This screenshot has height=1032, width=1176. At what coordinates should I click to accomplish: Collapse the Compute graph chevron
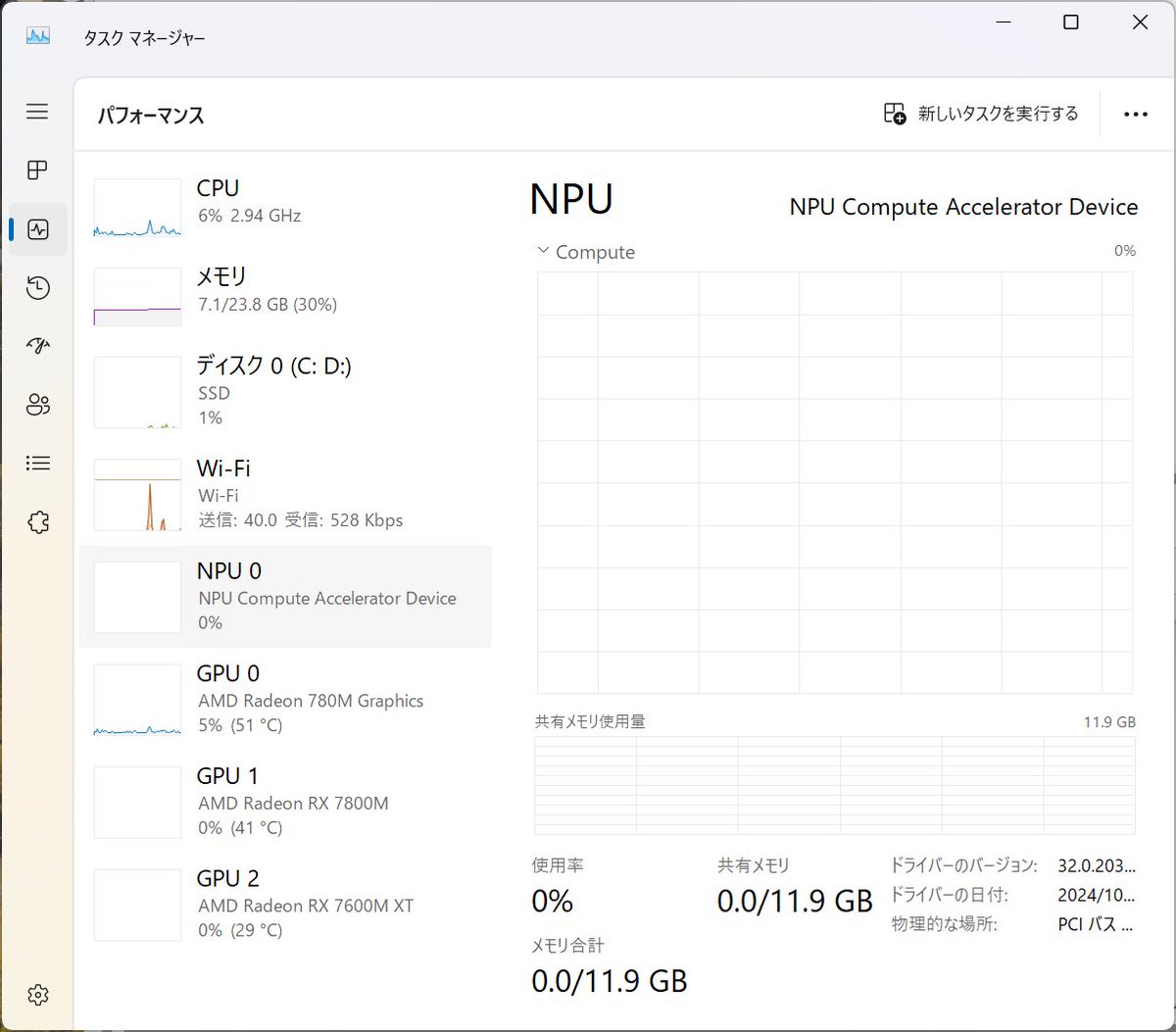point(543,251)
